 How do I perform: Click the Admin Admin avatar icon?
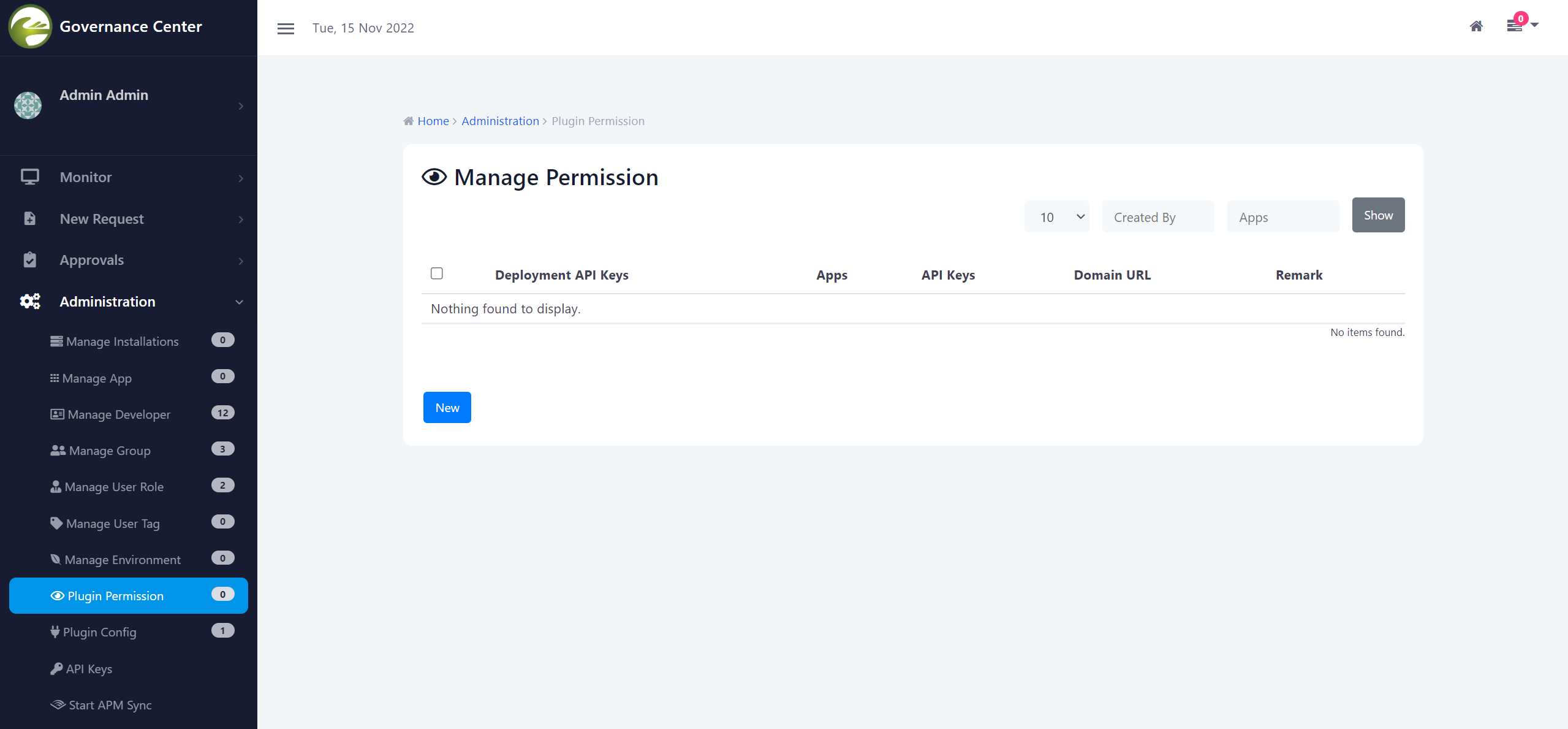pos(28,105)
